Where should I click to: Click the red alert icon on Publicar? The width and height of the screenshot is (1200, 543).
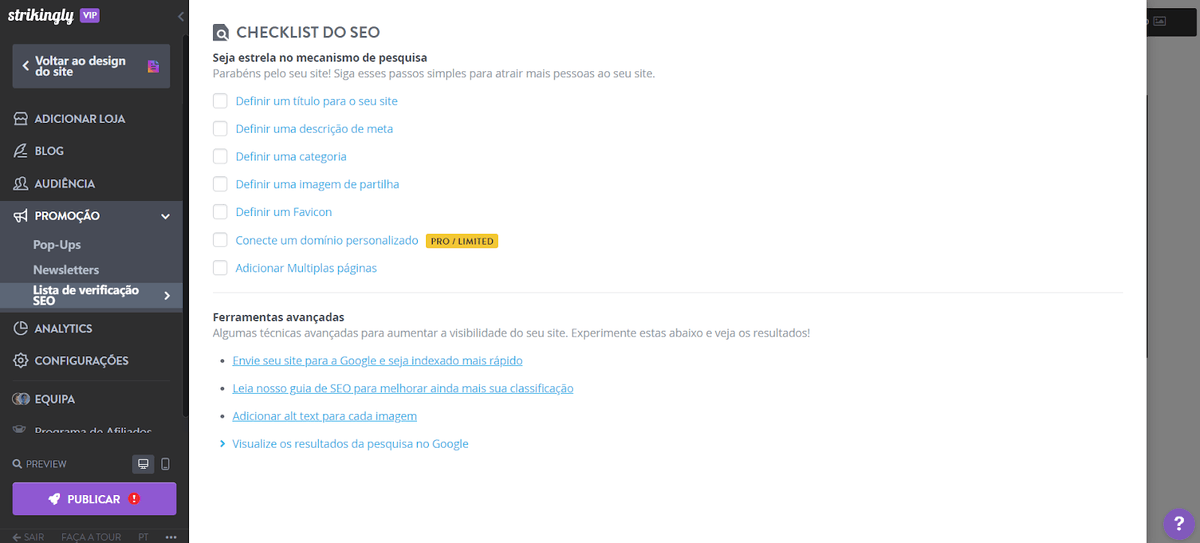tap(134, 499)
